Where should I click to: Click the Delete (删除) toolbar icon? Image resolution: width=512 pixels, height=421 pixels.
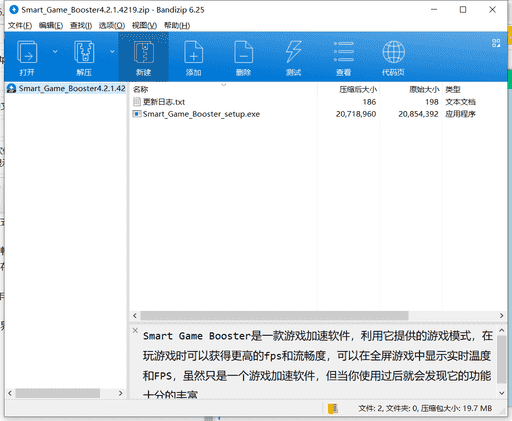point(243,52)
